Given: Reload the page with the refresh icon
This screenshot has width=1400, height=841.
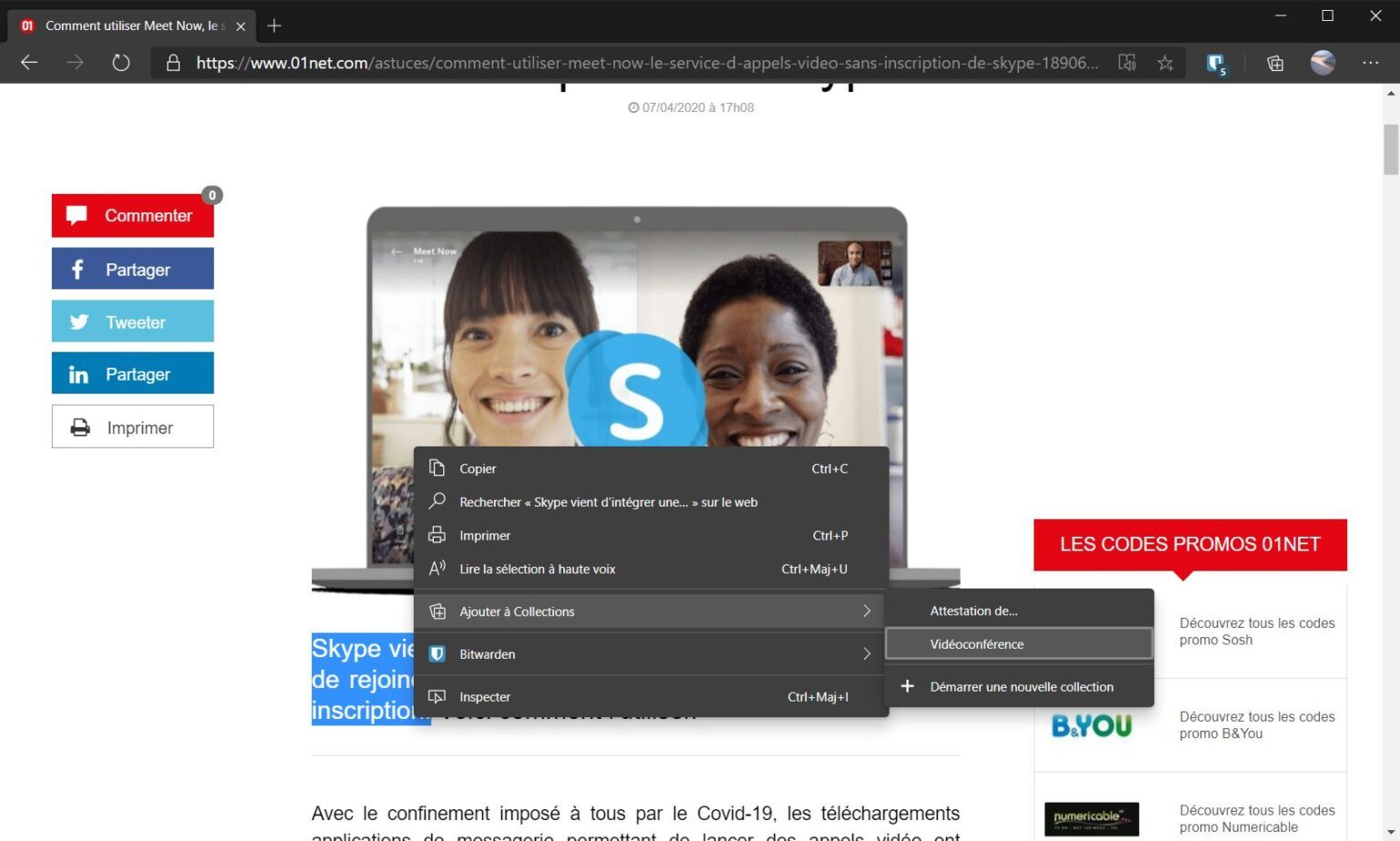Looking at the screenshot, I should [121, 63].
